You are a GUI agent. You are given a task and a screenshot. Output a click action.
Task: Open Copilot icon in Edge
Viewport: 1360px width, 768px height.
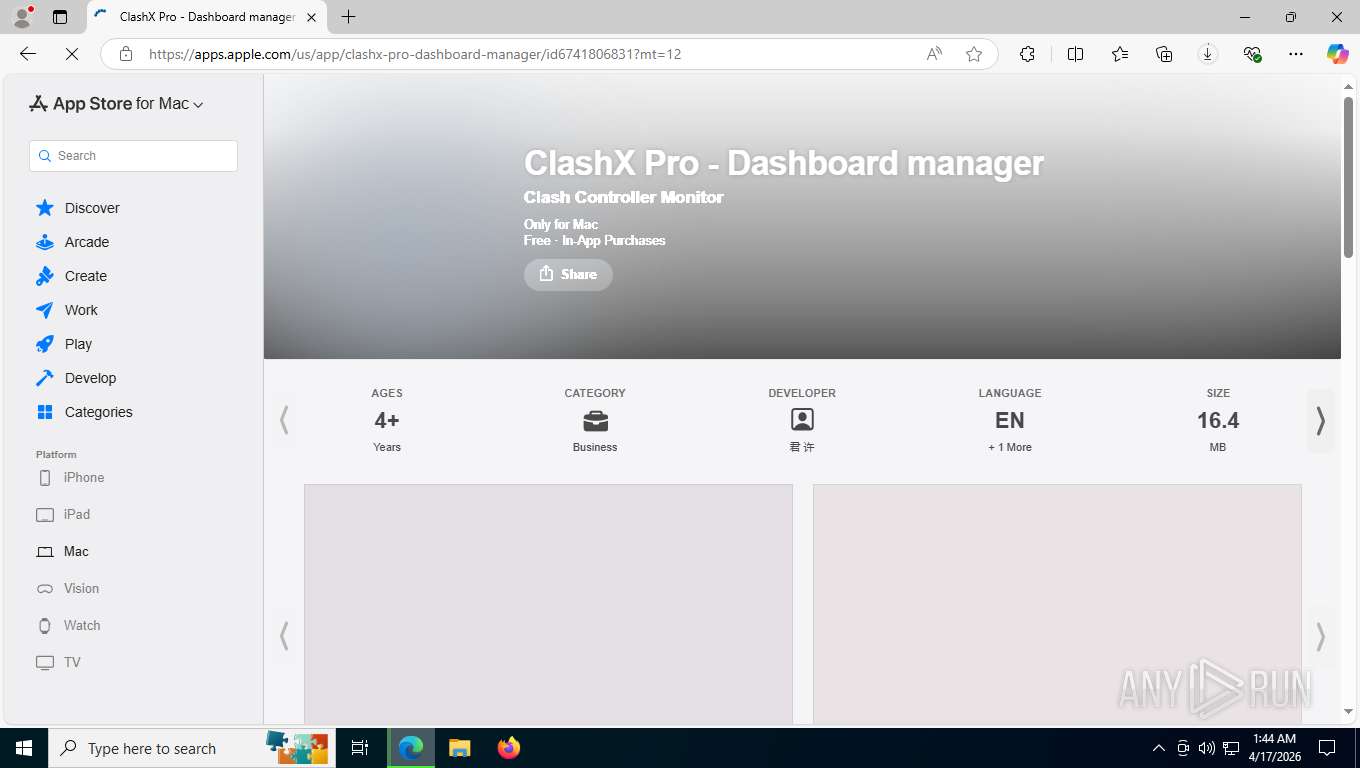click(1337, 54)
